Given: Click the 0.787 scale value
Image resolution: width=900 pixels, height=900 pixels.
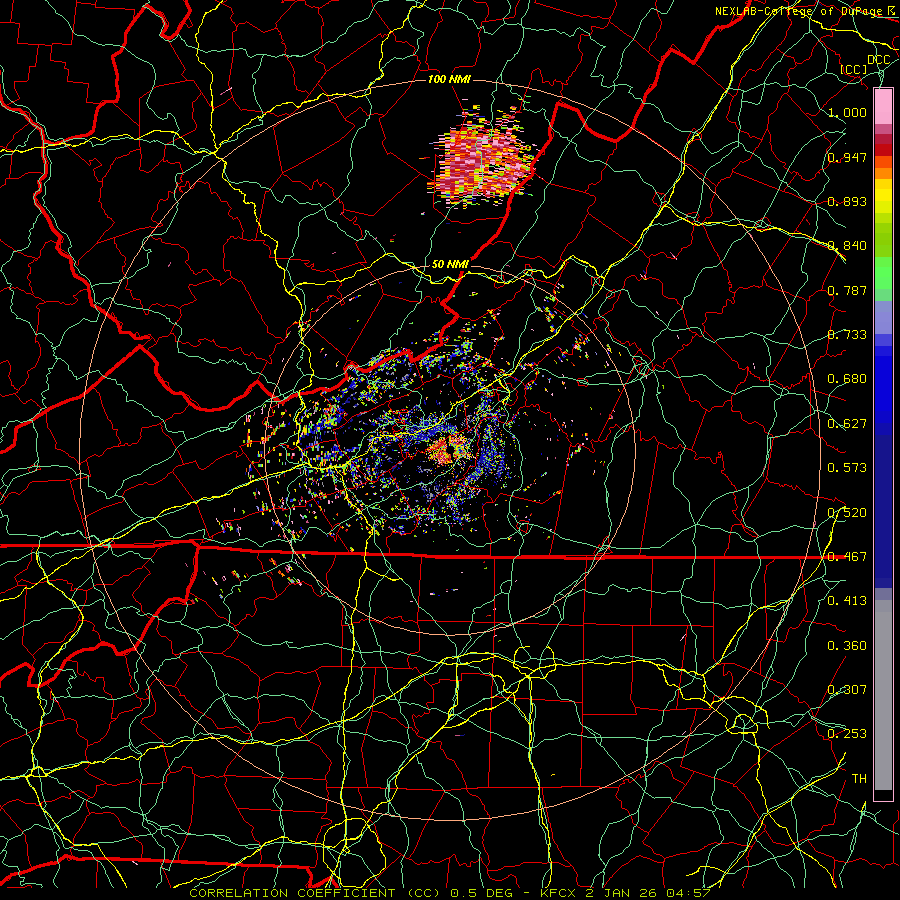Looking at the screenshot, I should (x=847, y=290).
